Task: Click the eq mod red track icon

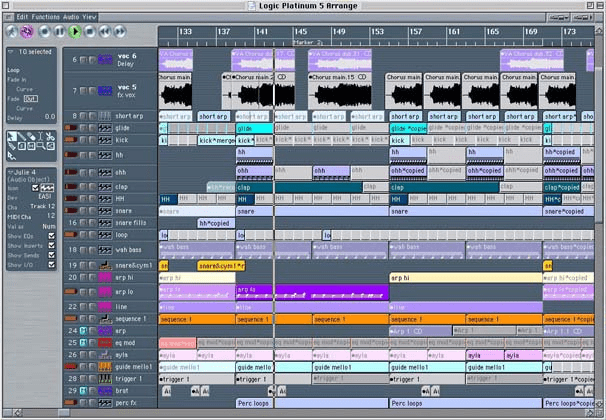Action: click(105, 343)
